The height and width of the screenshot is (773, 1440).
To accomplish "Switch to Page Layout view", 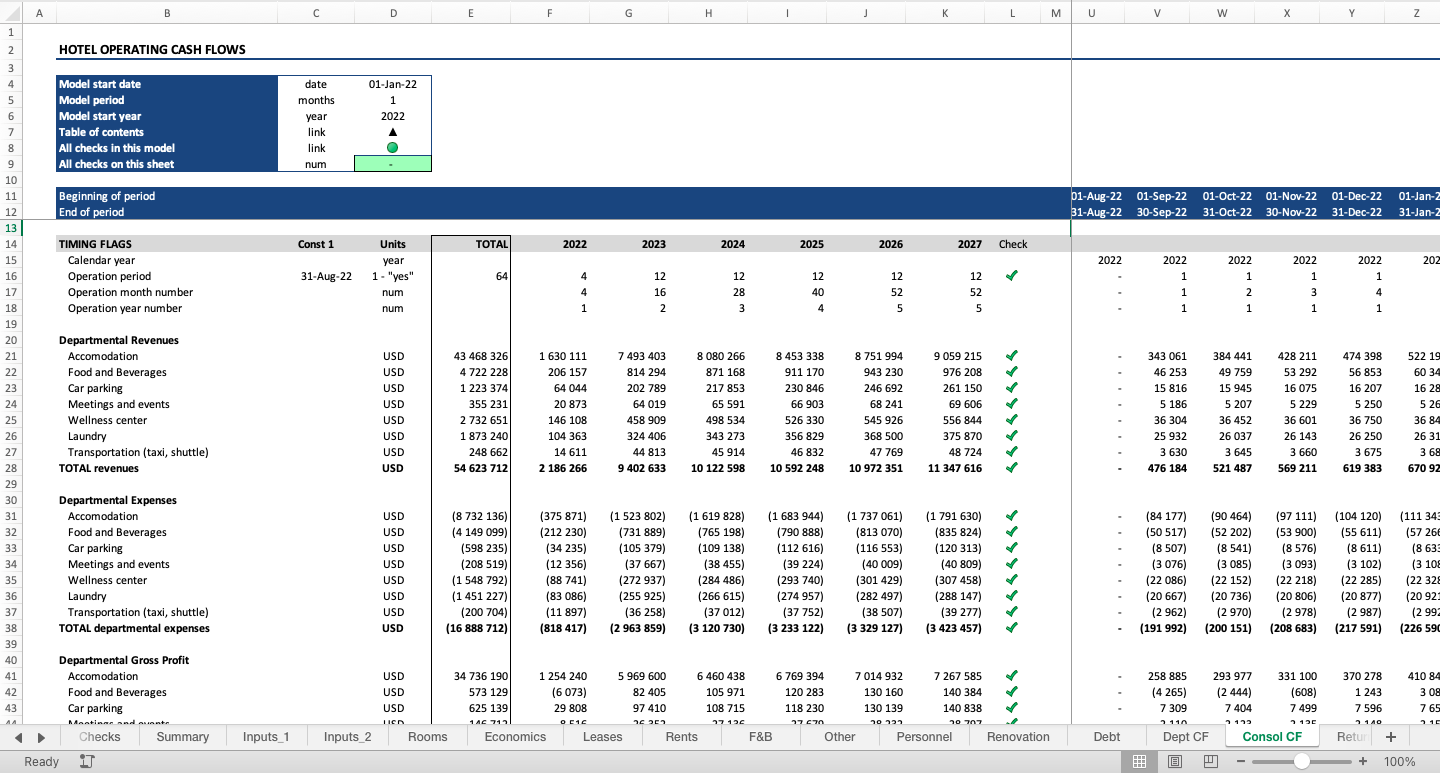I will coord(1174,761).
